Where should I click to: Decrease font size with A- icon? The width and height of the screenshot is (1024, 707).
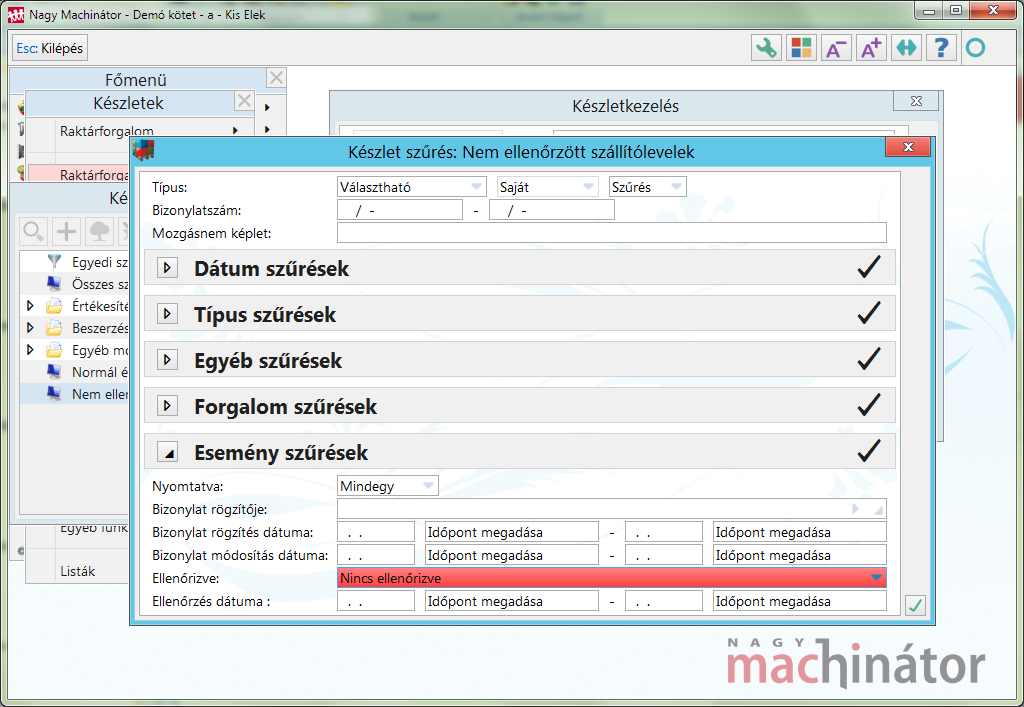(836, 48)
